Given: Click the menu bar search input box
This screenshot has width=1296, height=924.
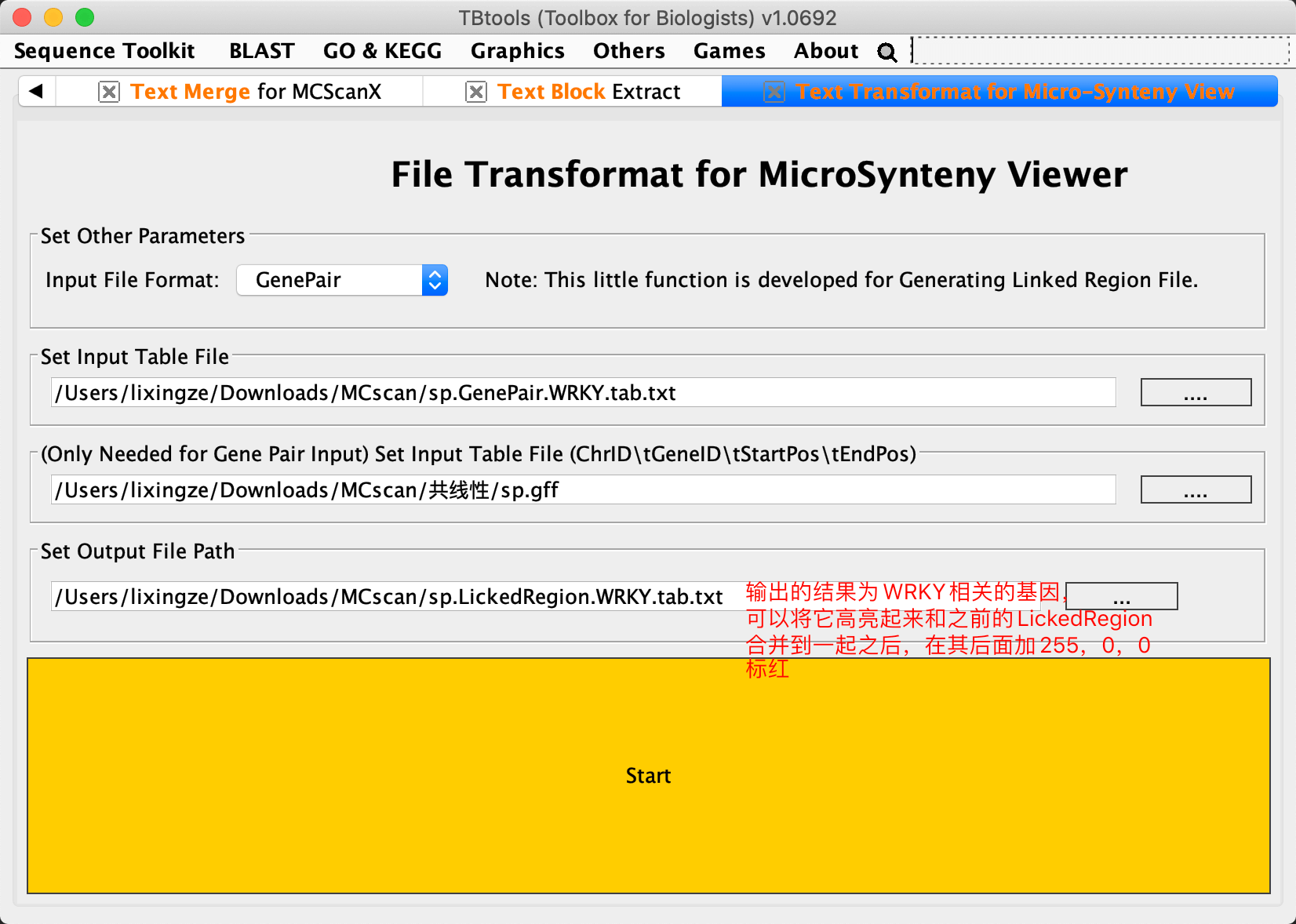Looking at the screenshot, I should click(1100, 51).
